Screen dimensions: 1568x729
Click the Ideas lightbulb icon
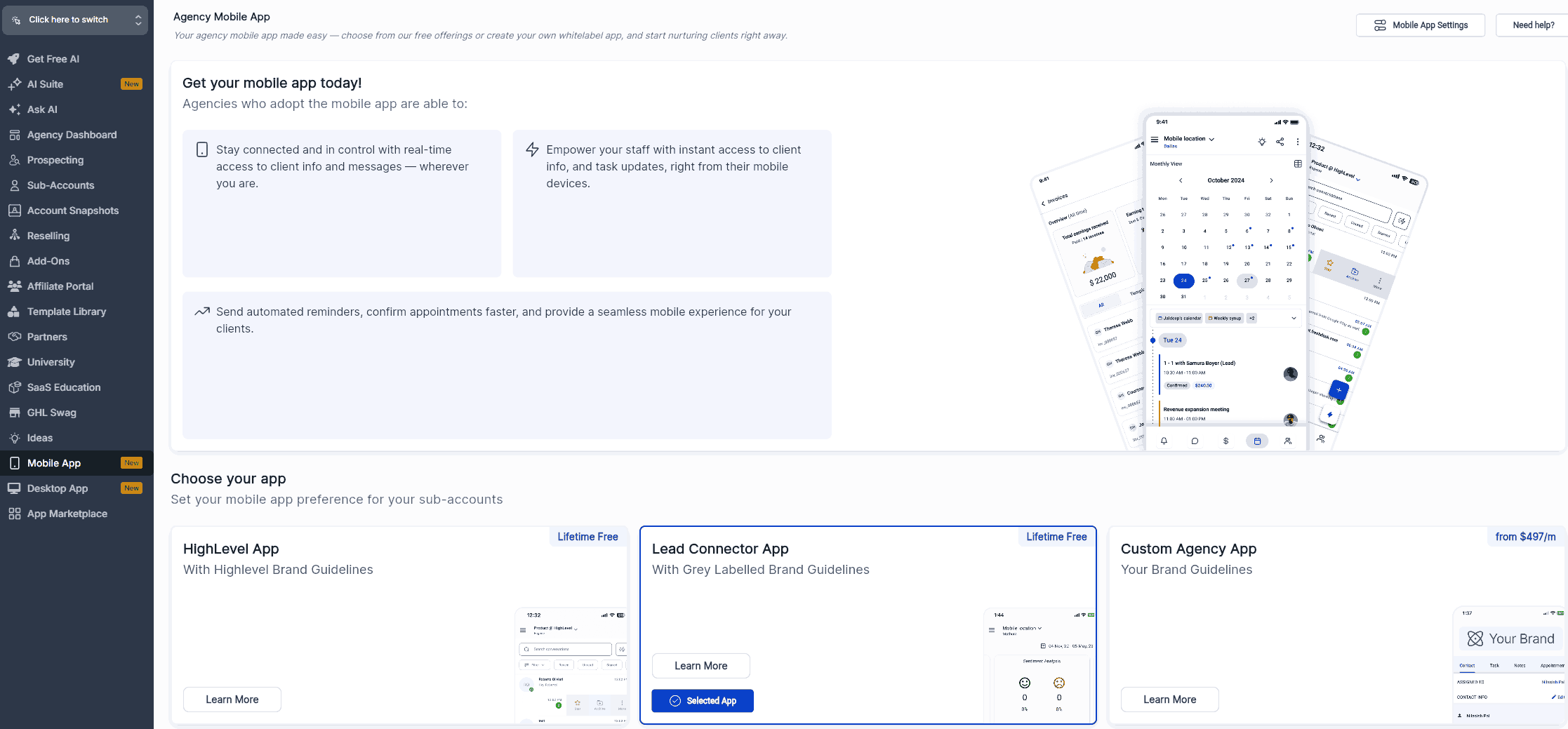(14, 438)
